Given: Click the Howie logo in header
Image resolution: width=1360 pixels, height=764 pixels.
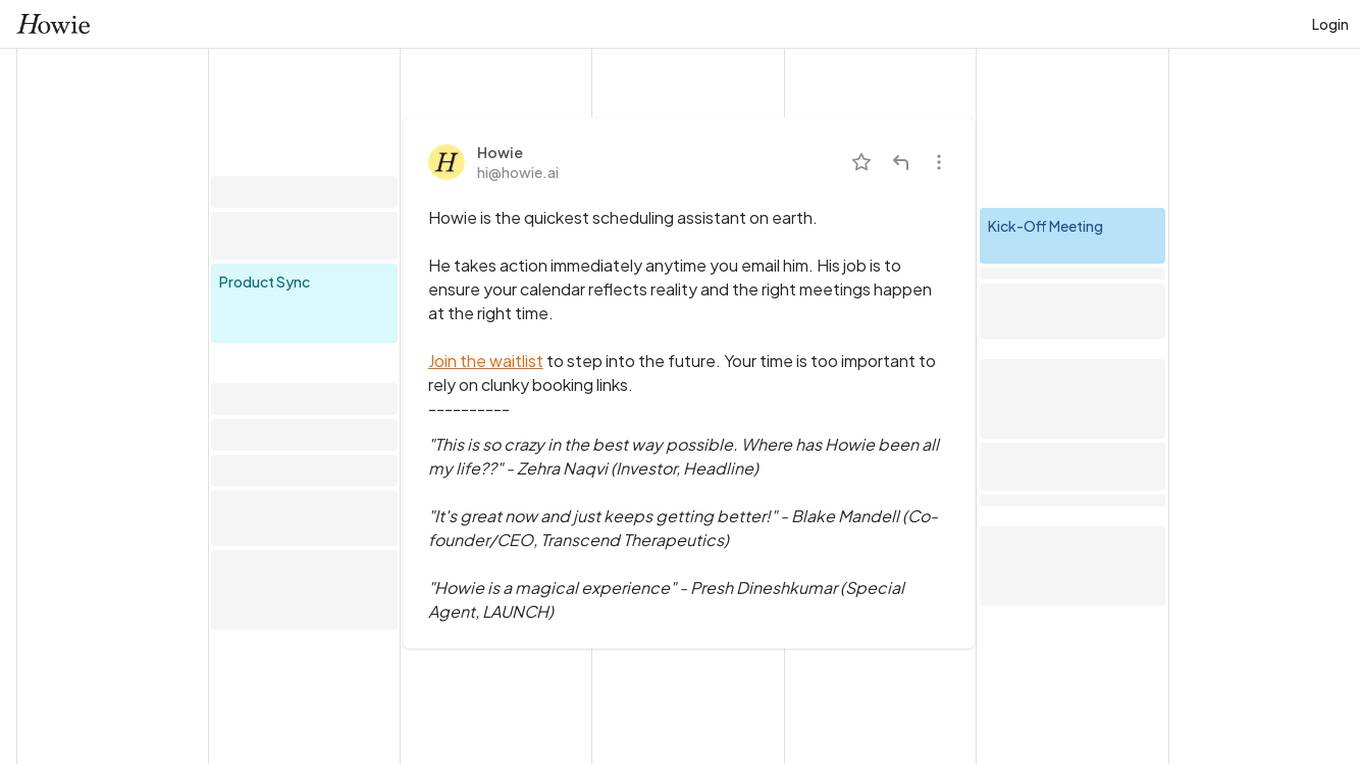Looking at the screenshot, I should tap(54, 24).
